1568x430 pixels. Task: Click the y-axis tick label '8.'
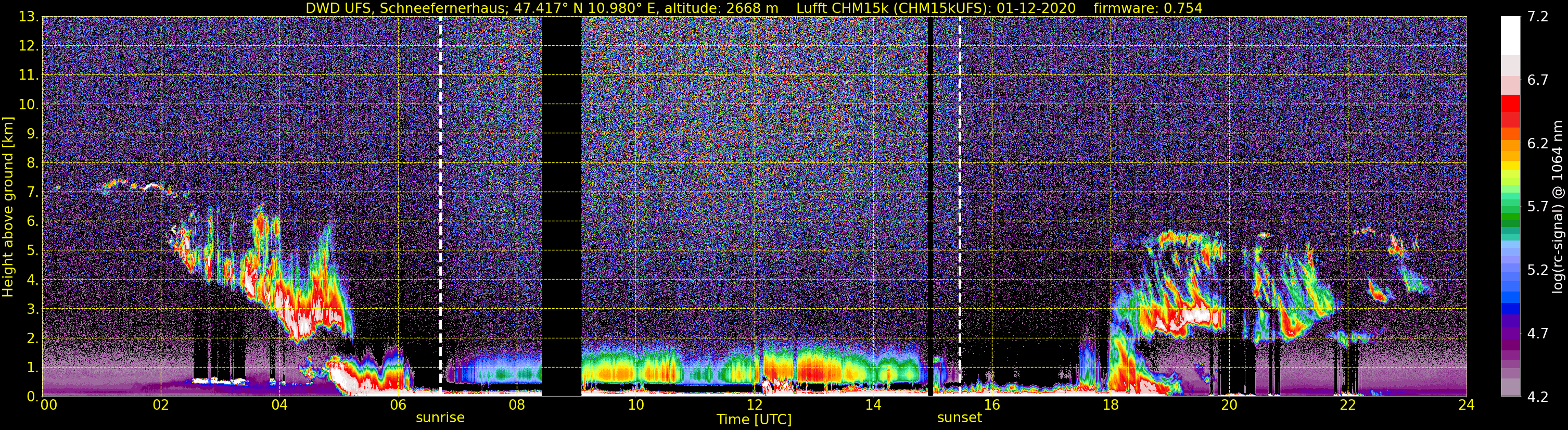coord(33,162)
